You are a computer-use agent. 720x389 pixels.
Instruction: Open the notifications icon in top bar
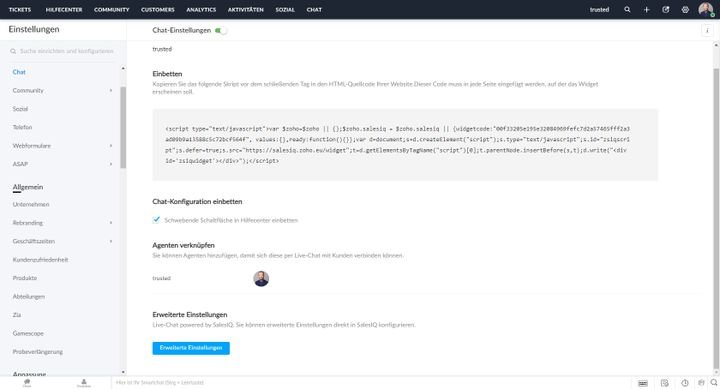pyautogui.click(x=666, y=10)
